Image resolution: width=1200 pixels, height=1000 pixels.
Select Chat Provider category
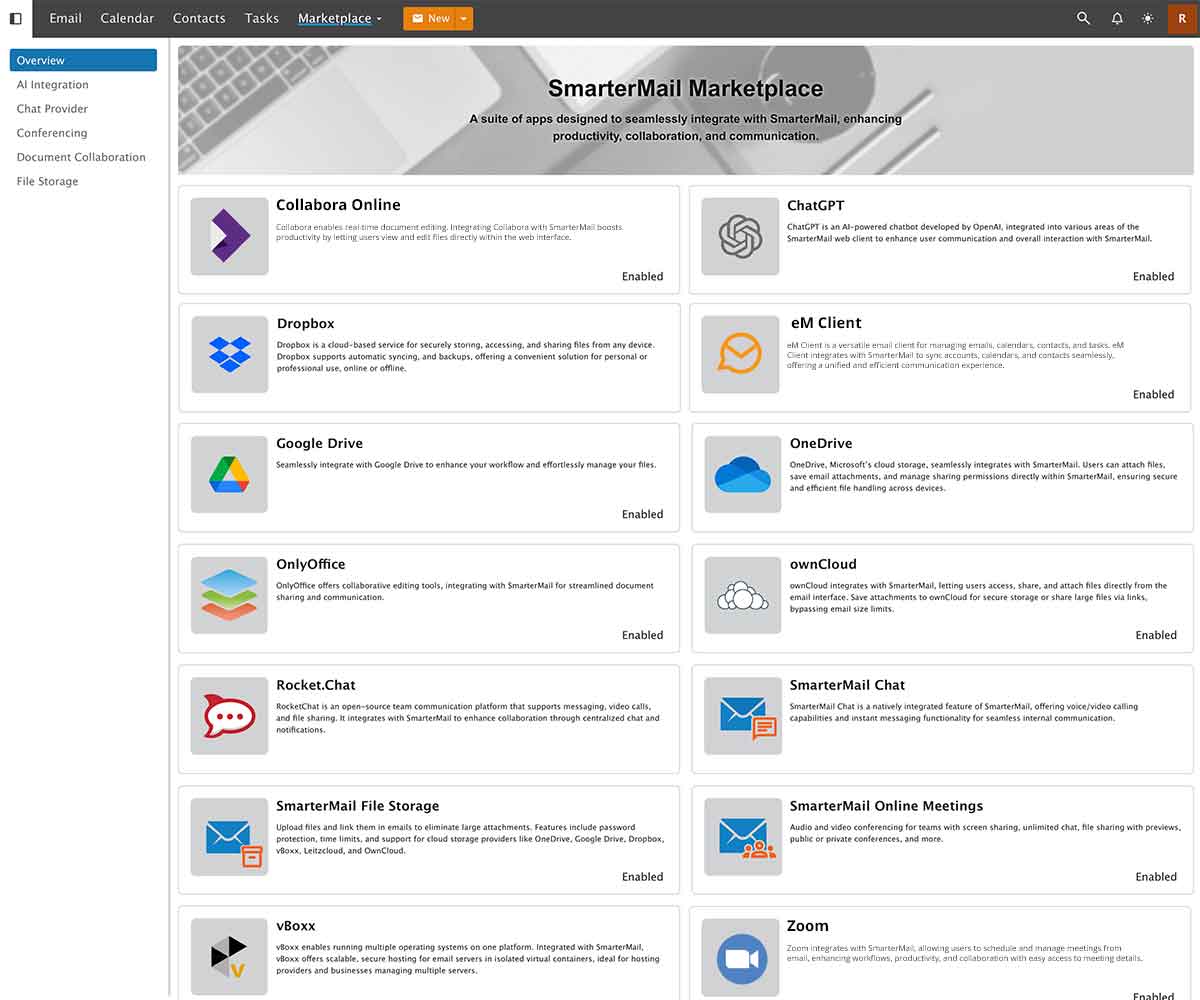tap(52, 109)
